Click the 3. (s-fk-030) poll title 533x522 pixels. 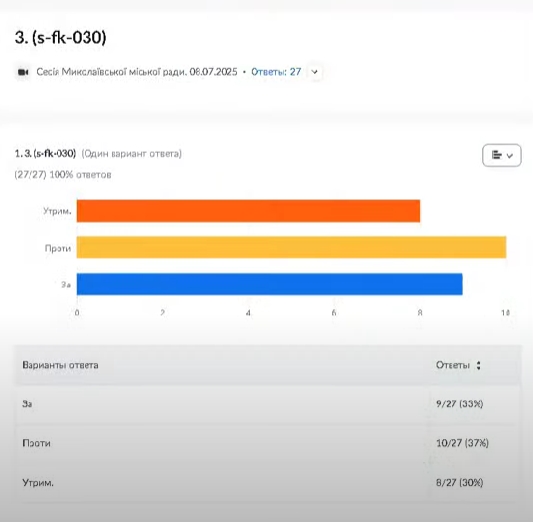[x=61, y=37]
